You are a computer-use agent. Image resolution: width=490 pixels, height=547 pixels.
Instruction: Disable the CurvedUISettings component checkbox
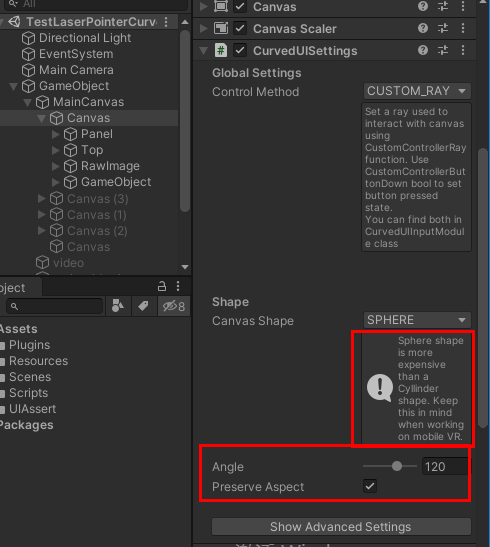[x=240, y=51]
